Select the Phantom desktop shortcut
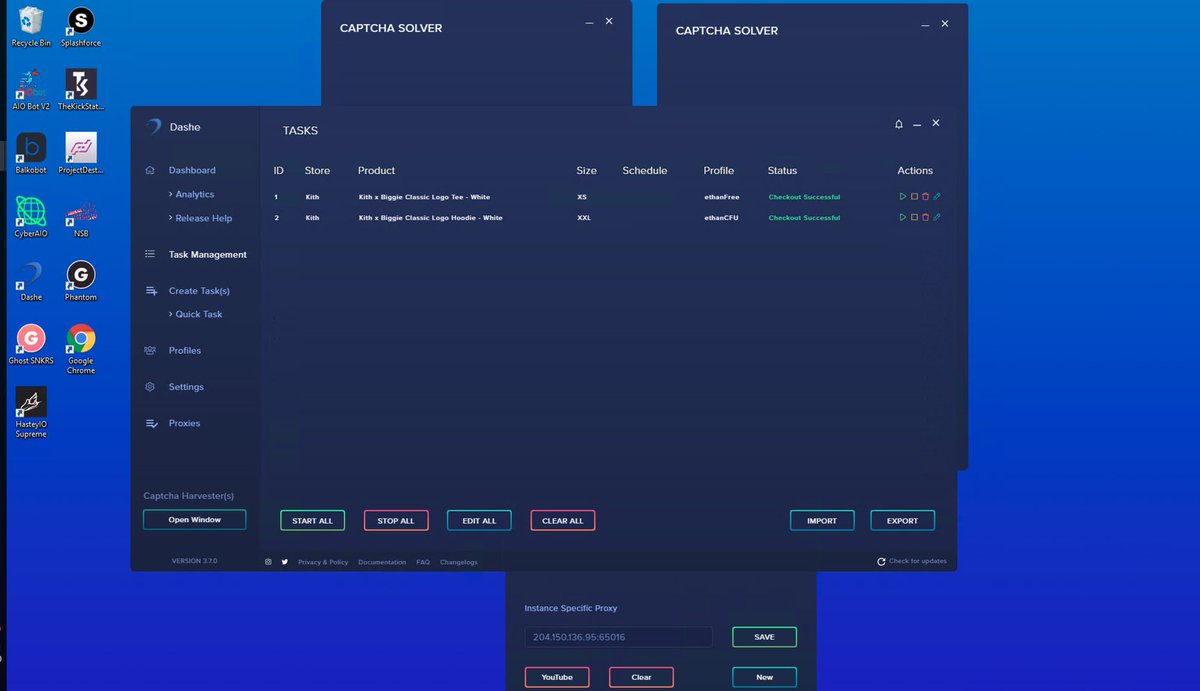This screenshot has height=691, width=1200. (x=81, y=280)
